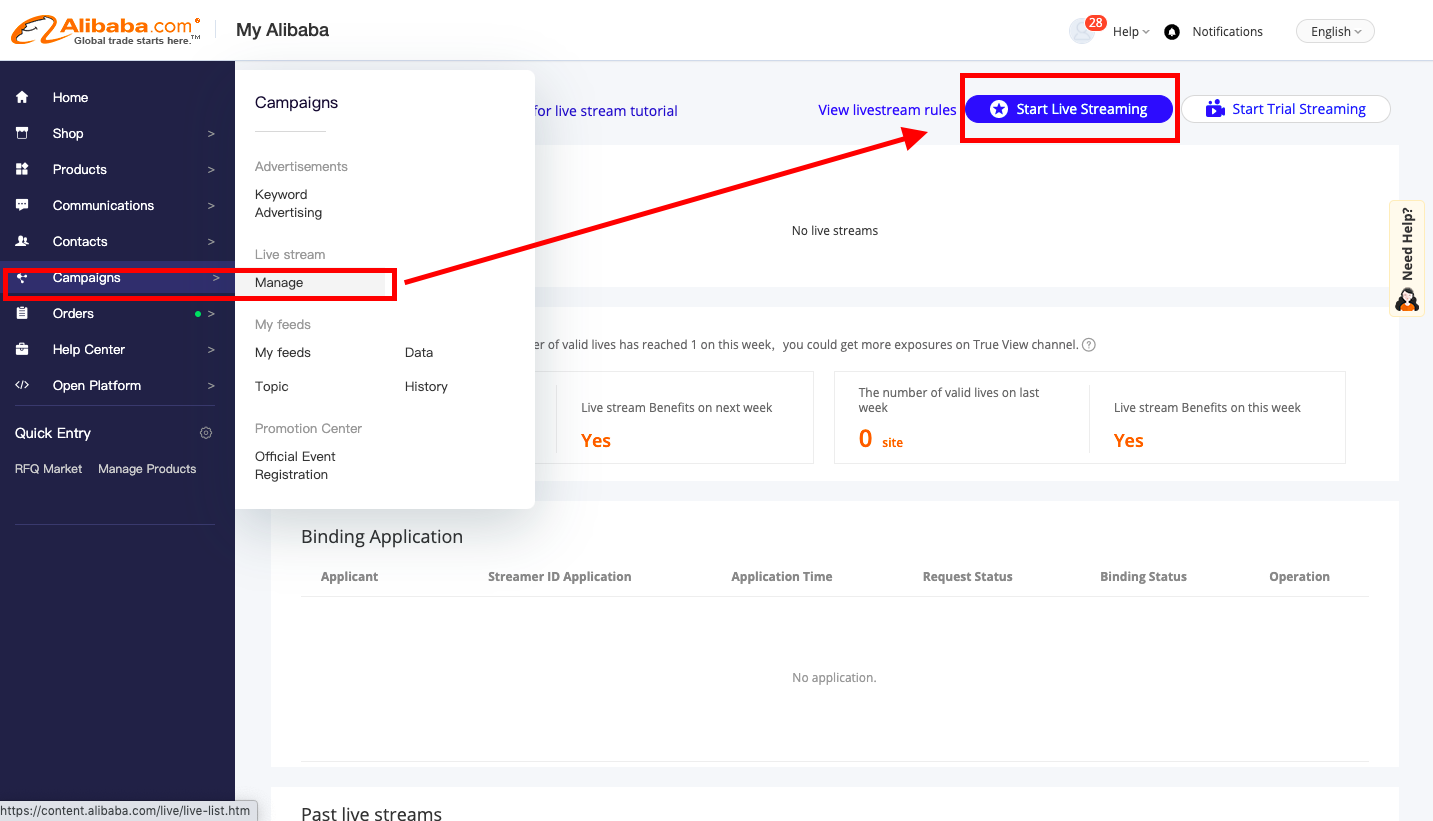Open the English language dropdown

(x=1335, y=31)
